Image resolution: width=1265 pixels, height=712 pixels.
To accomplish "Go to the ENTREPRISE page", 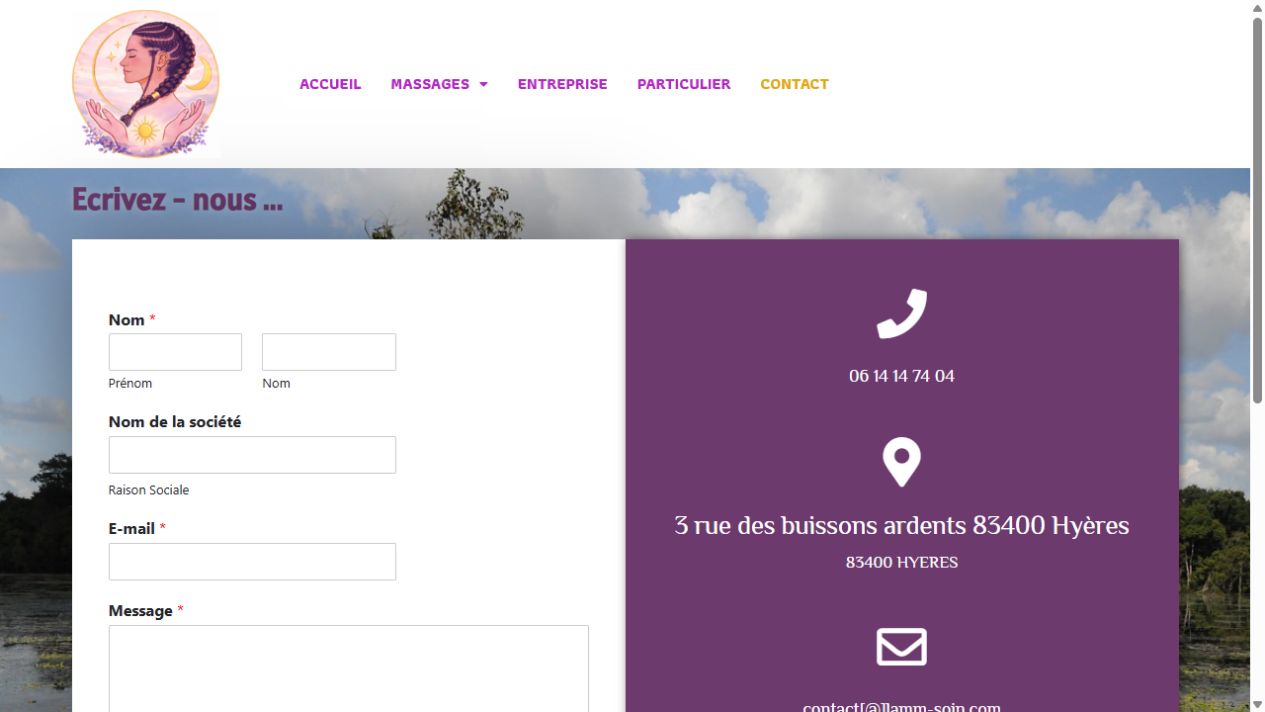I will point(562,84).
